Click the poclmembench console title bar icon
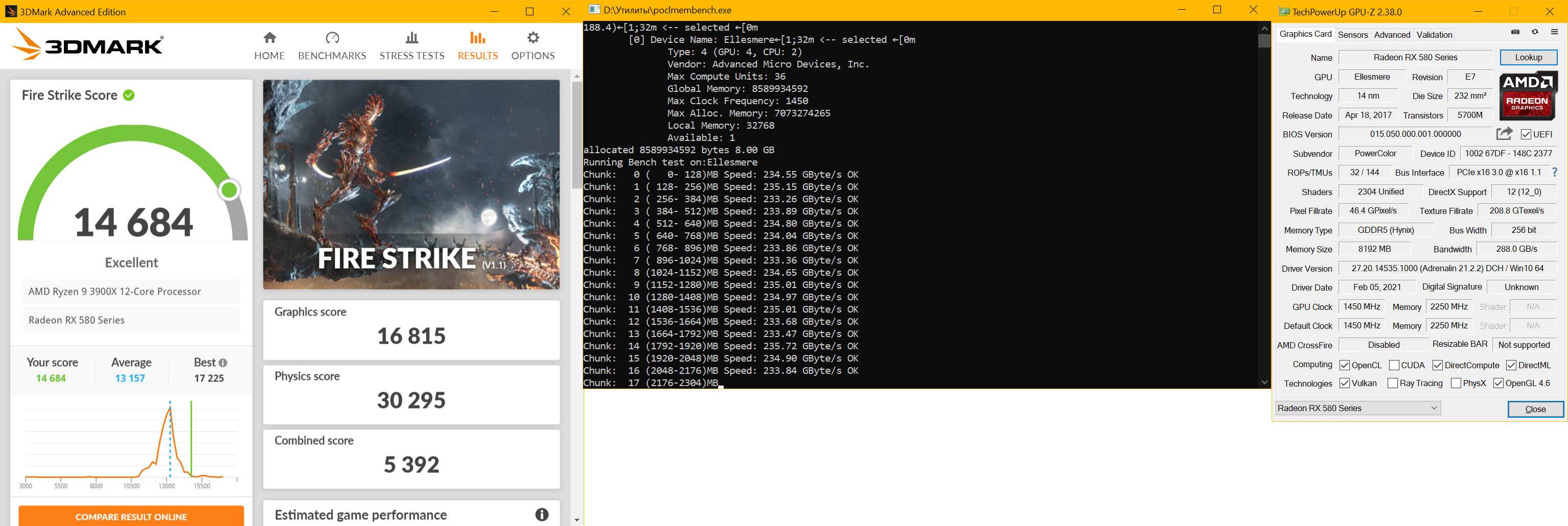This screenshot has width=1568, height=526. (x=594, y=10)
